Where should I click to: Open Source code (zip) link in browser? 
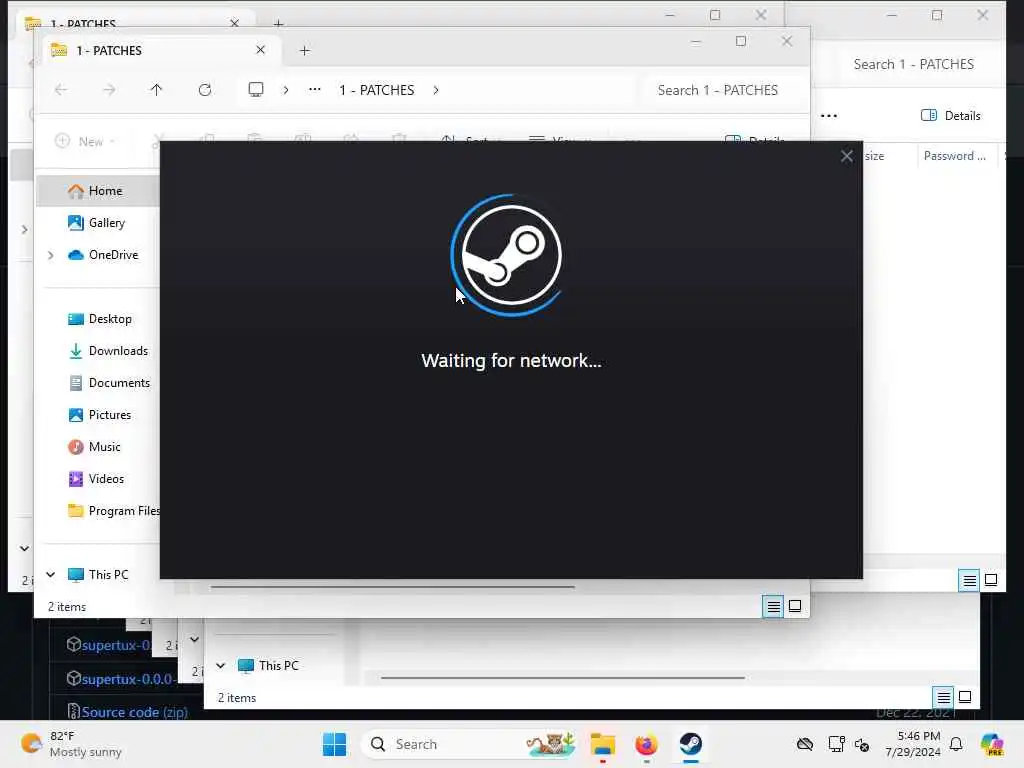(135, 712)
